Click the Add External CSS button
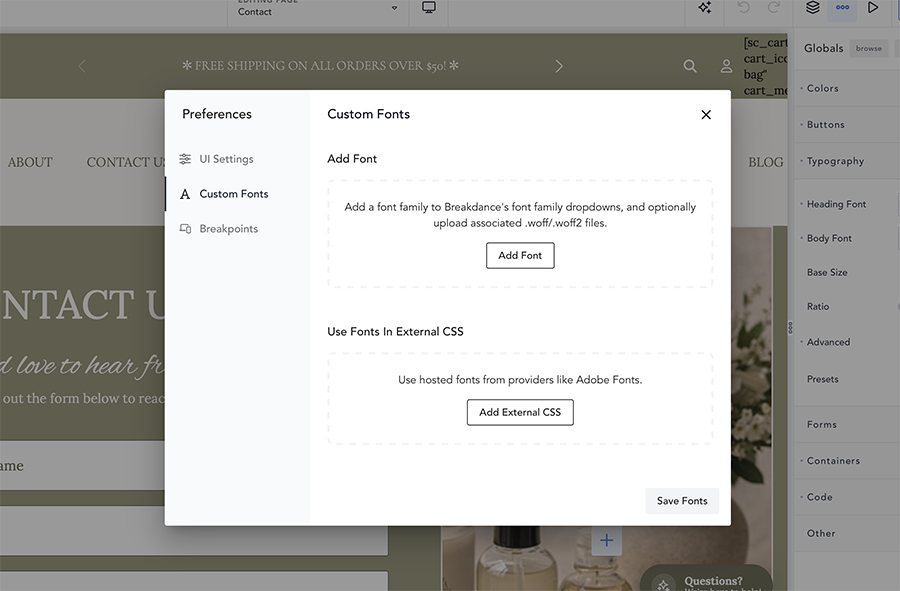The image size is (900, 591). 520,412
